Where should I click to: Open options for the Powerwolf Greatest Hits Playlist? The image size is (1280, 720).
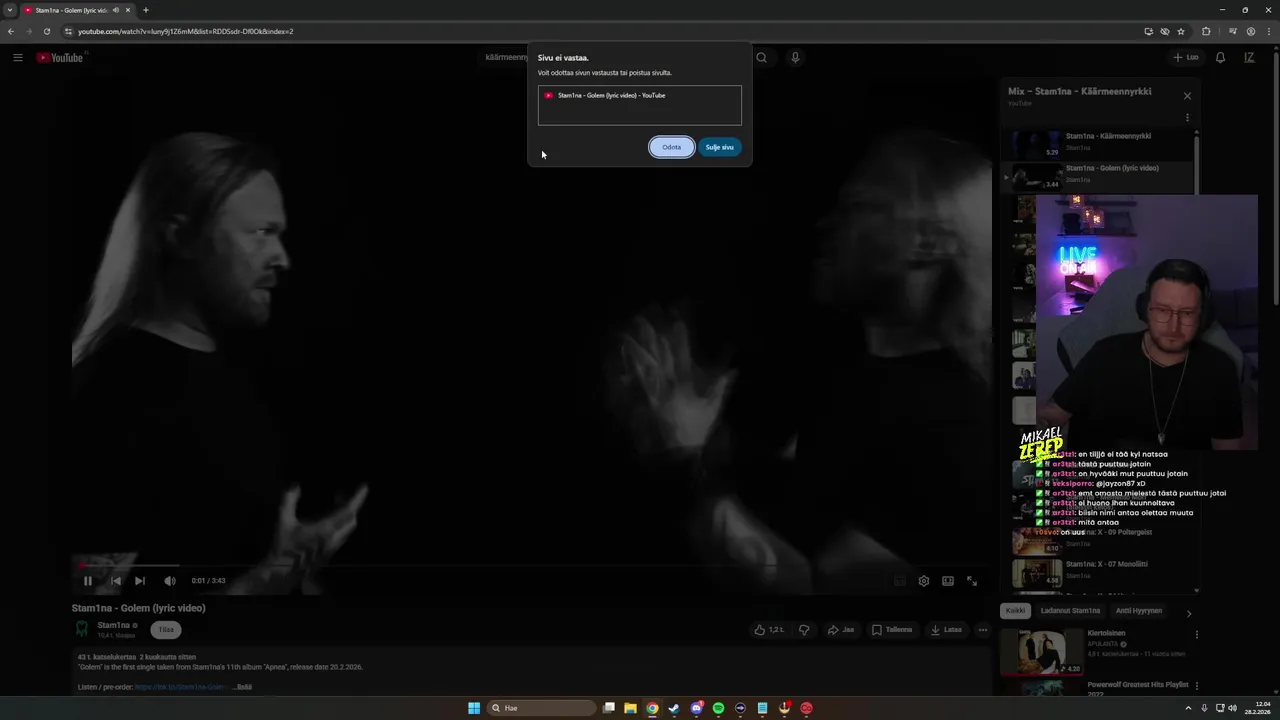[x=1196, y=686]
